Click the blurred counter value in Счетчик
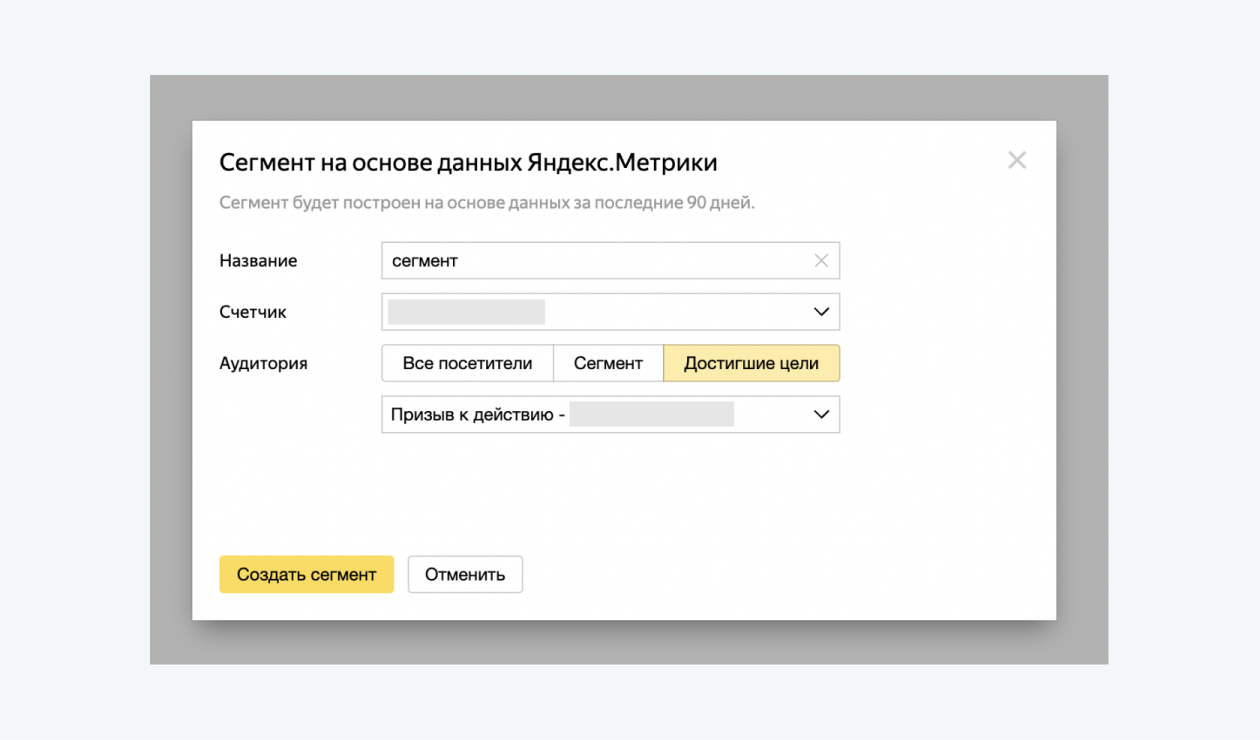 [466, 312]
